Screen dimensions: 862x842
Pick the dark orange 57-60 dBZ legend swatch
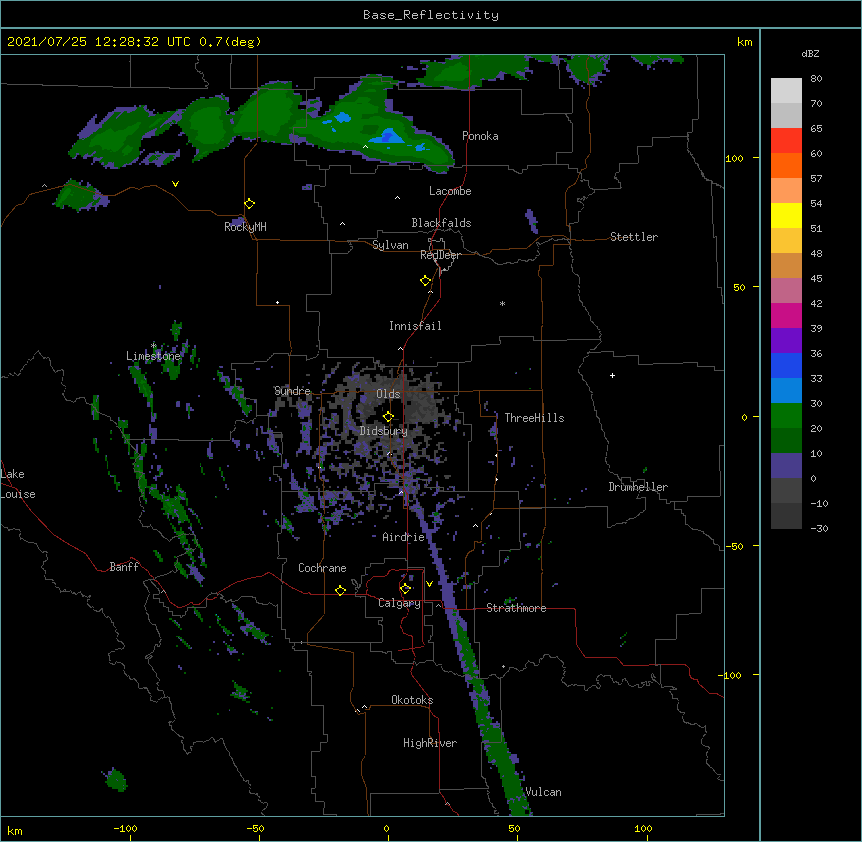point(786,165)
